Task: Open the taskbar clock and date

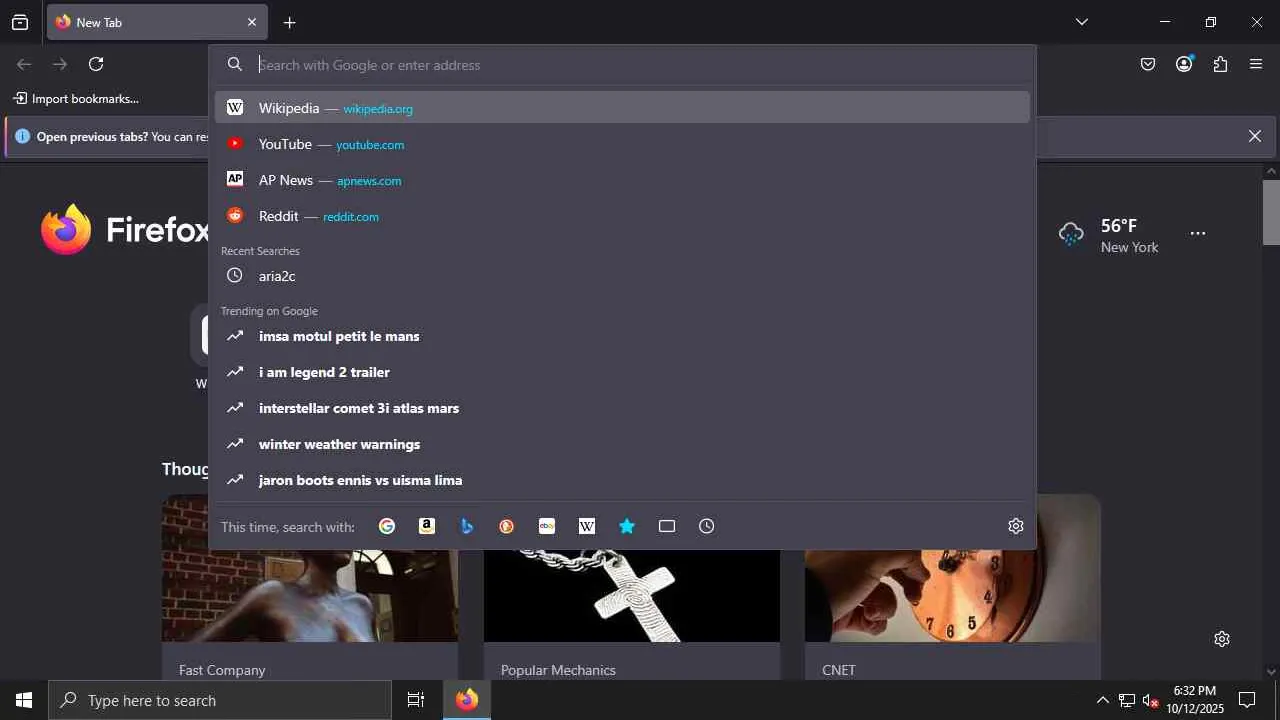Action: tap(1195, 700)
